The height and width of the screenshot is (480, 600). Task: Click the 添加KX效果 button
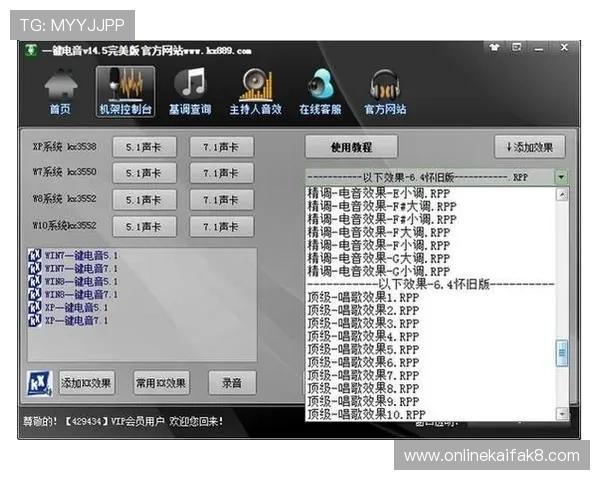(87, 383)
